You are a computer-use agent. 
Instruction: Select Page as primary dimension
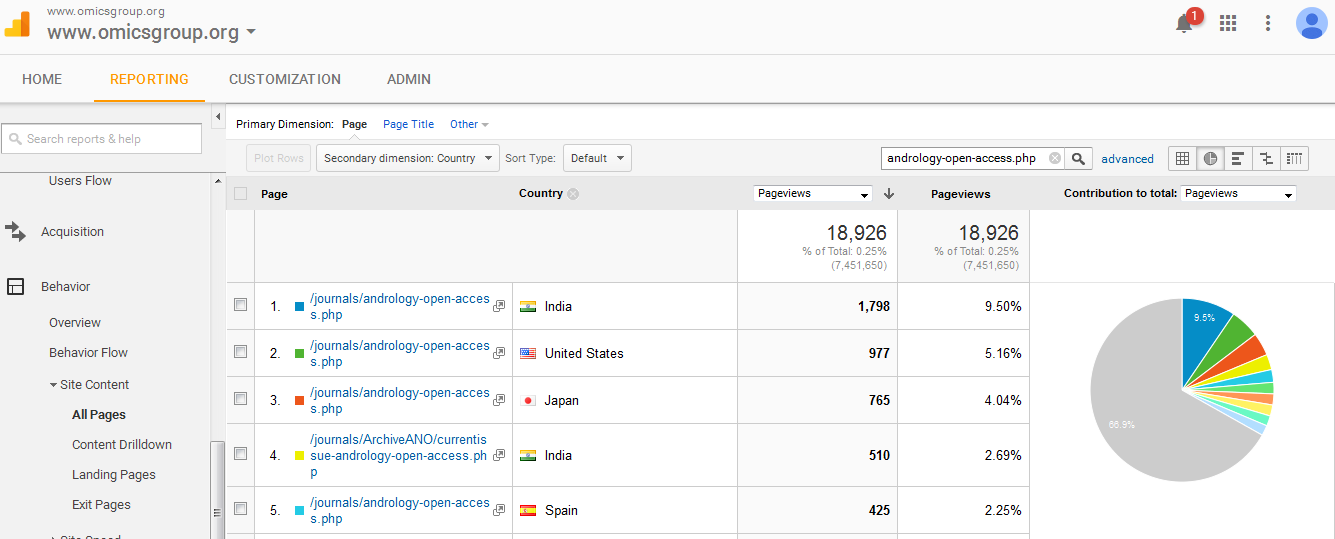click(354, 125)
